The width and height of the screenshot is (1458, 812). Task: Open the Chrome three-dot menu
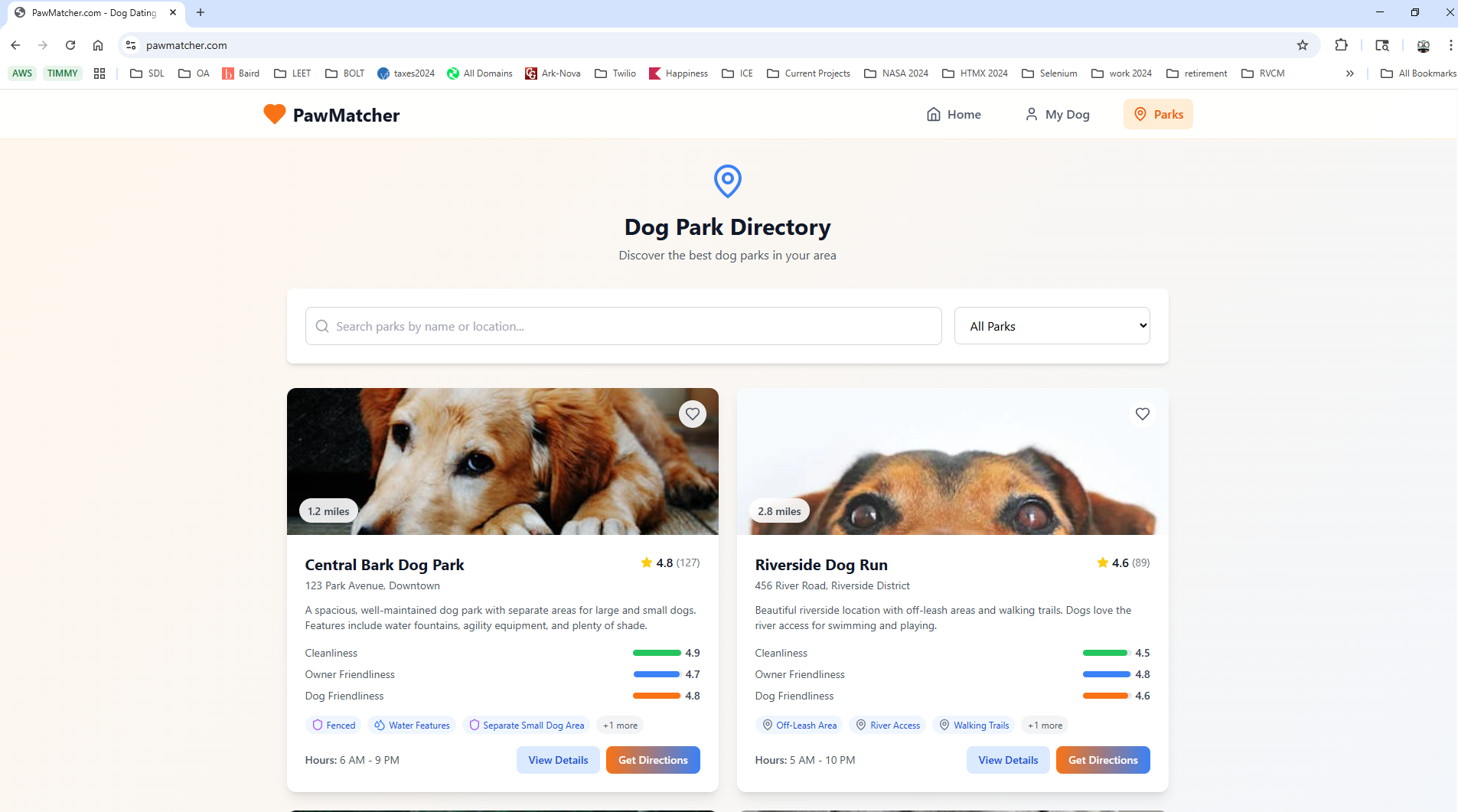(x=1450, y=45)
